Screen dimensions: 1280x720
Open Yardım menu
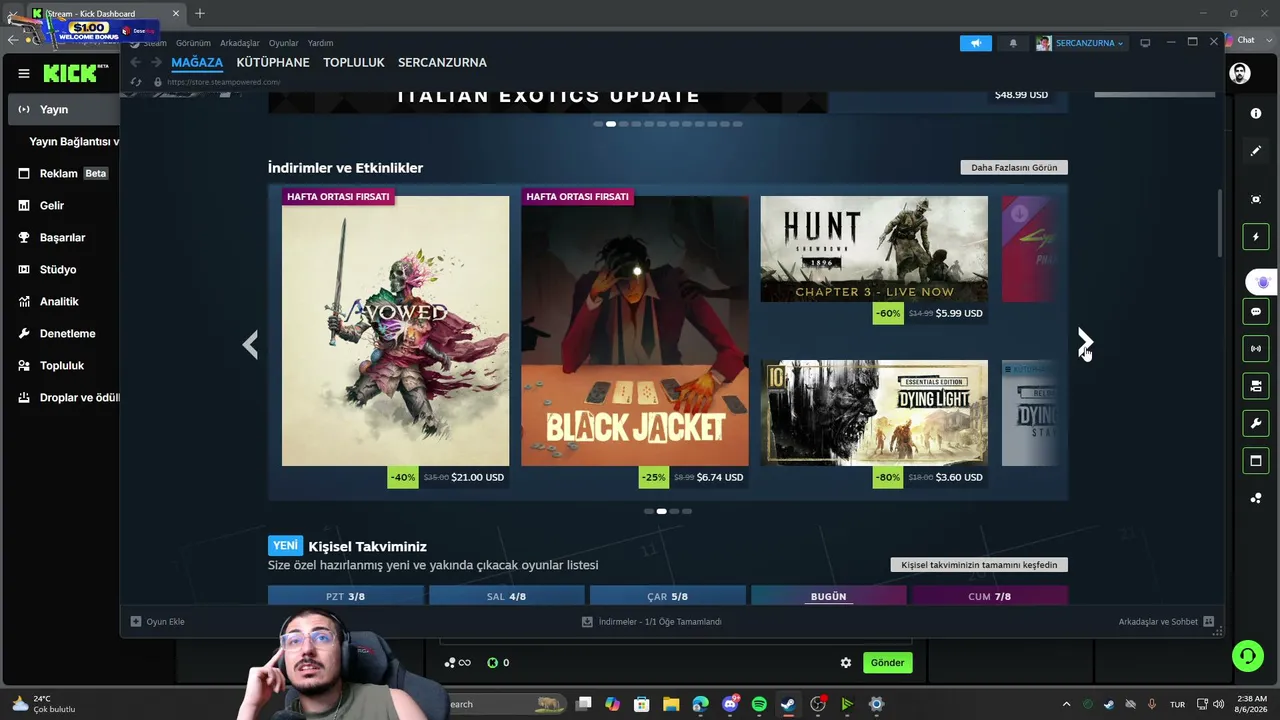(x=320, y=43)
